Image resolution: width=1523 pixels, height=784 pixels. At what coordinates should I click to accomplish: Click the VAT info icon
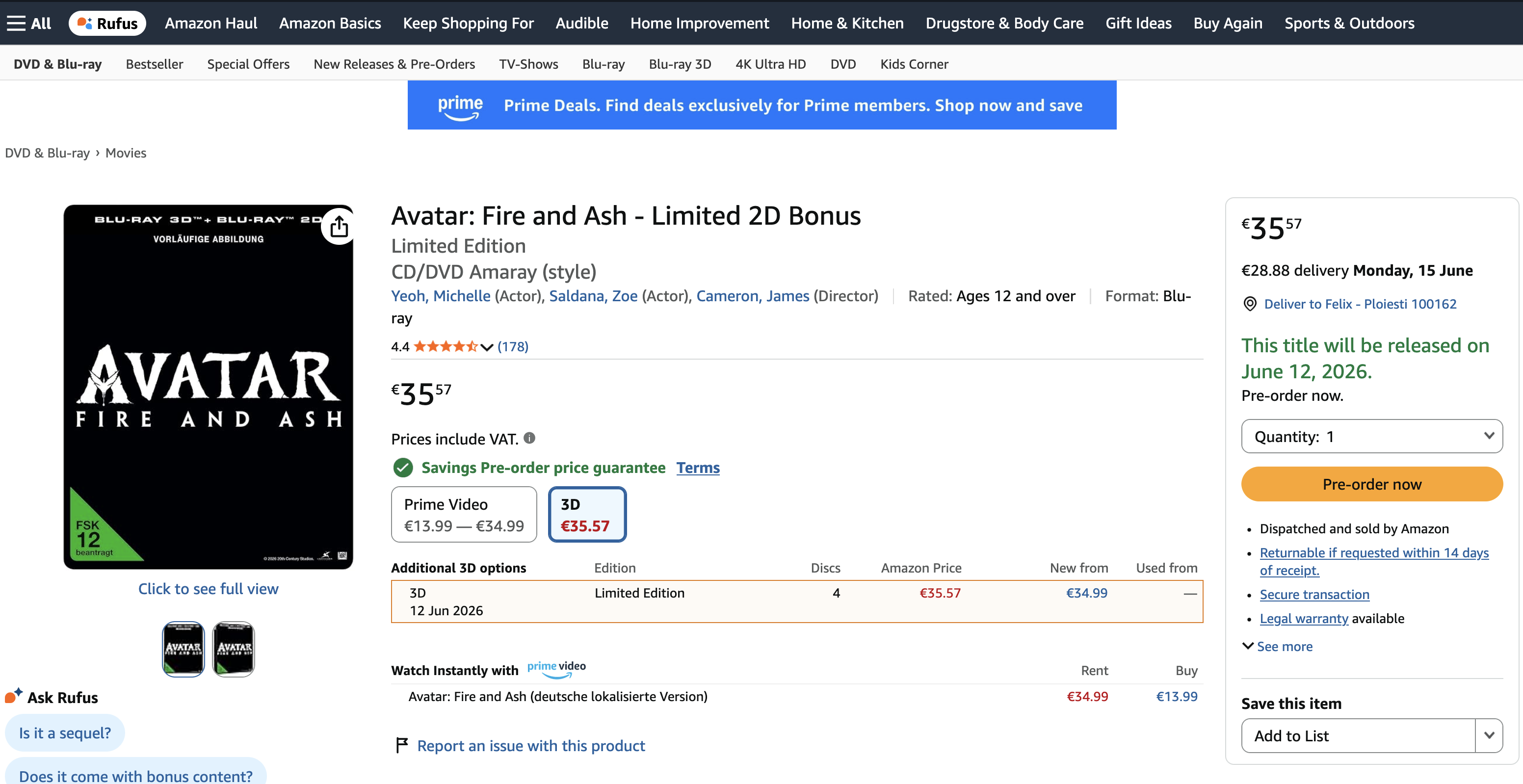coord(529,438)
